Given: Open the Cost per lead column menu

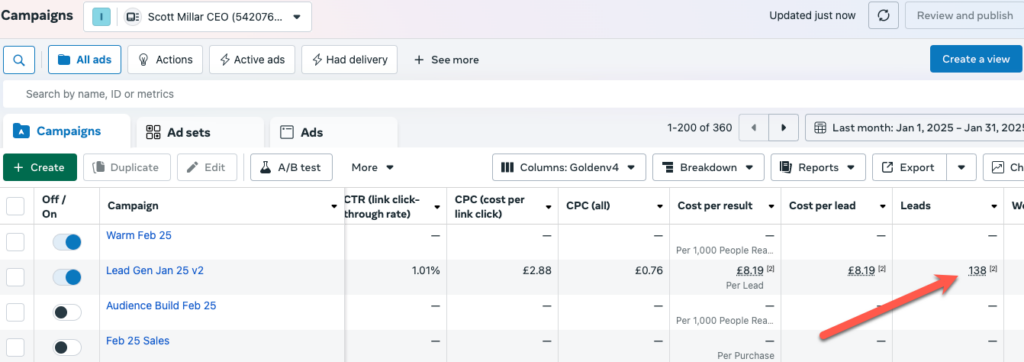Looking at the screenshot, I should 882,206.
